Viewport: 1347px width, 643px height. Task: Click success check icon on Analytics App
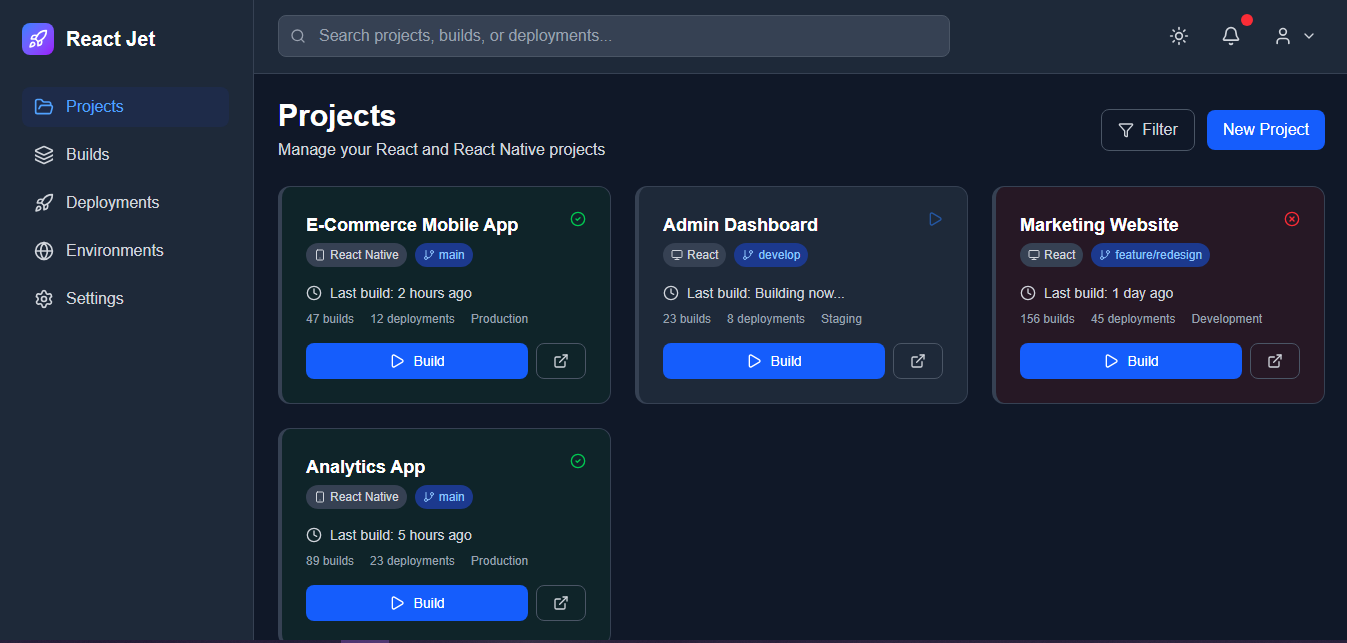pyautogui.click(x=578, y=461)
